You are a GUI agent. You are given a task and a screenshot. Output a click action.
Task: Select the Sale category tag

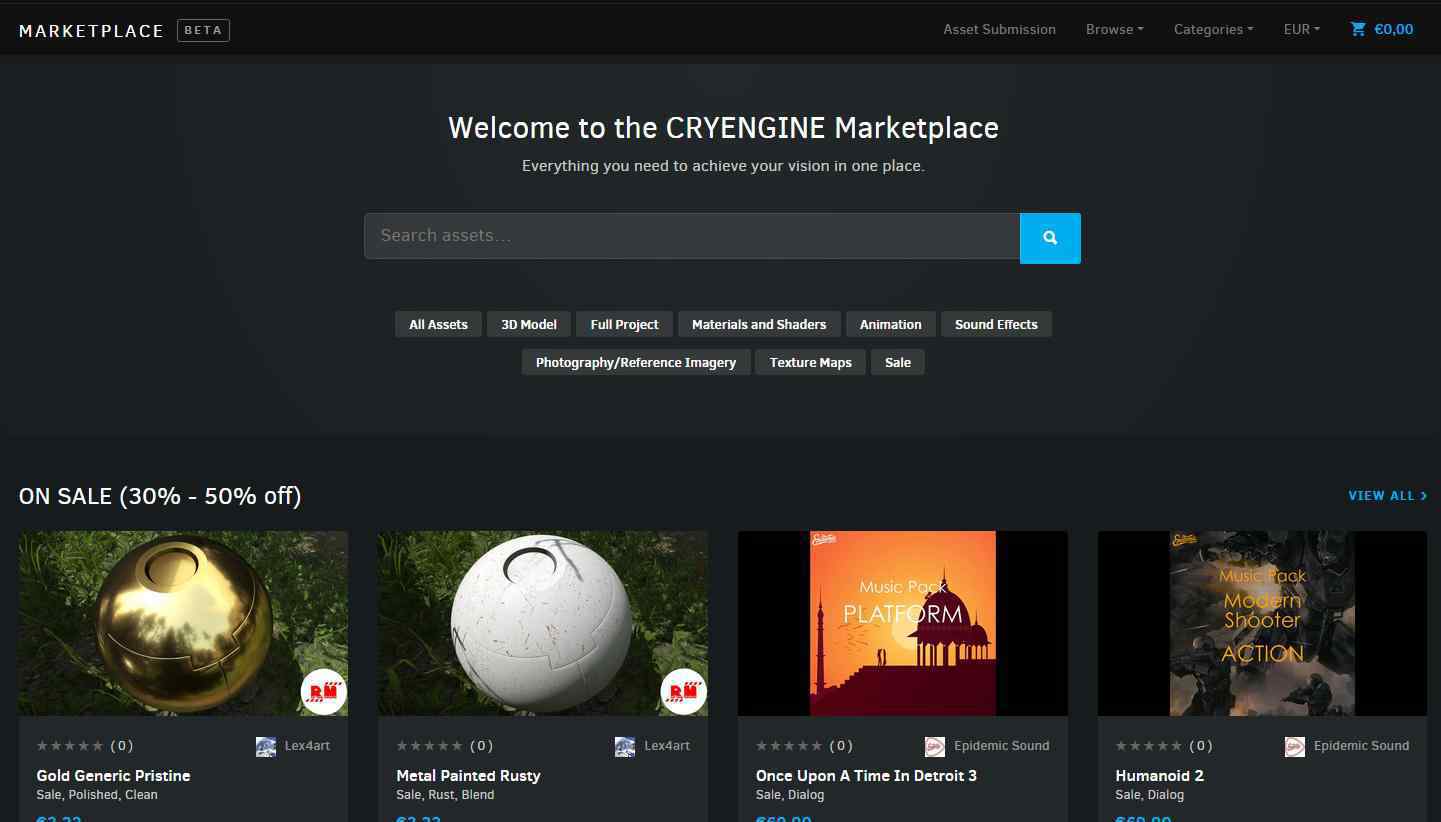pyautogui.click(x=898, y=362)
